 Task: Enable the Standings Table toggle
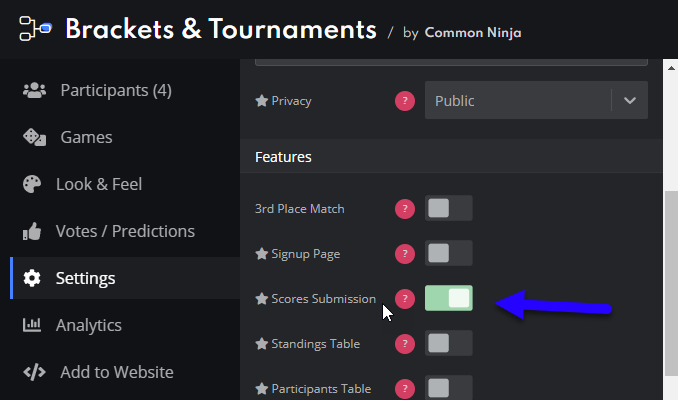click(x=448, y=343)
